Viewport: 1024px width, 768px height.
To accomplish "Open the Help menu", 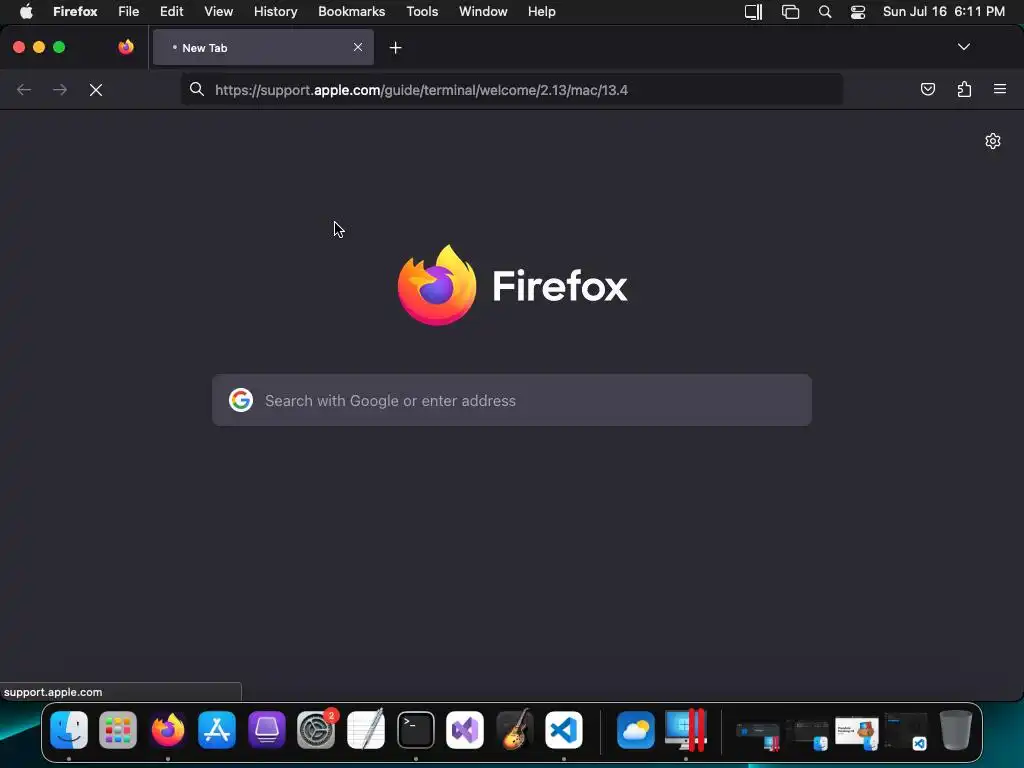I will (x=542, y=12).
